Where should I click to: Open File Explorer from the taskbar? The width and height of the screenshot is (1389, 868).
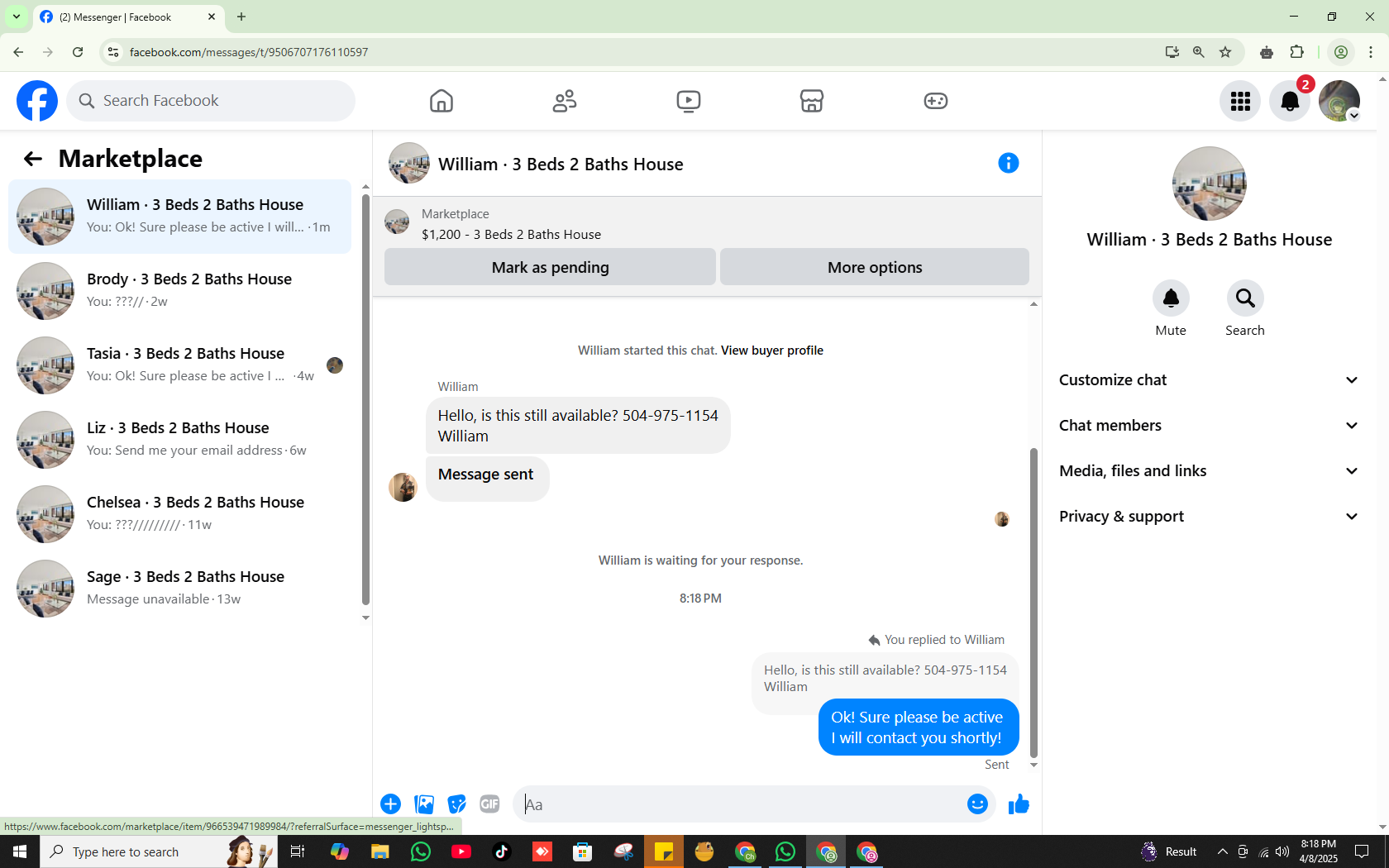[x=379, y=851]
